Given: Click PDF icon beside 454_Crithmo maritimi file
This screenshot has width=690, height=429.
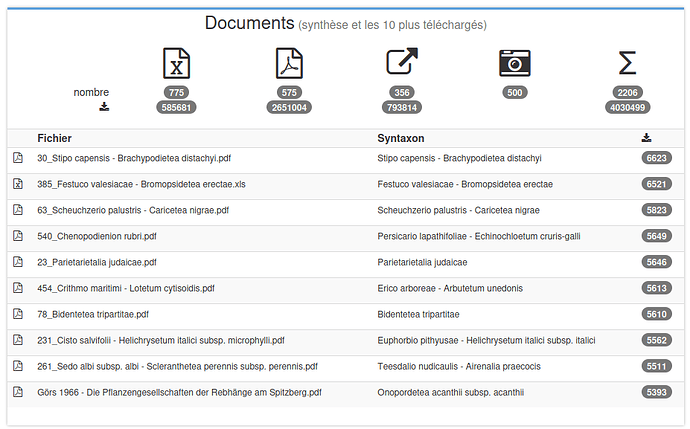Looking at the screenshot, I should 18,287.
